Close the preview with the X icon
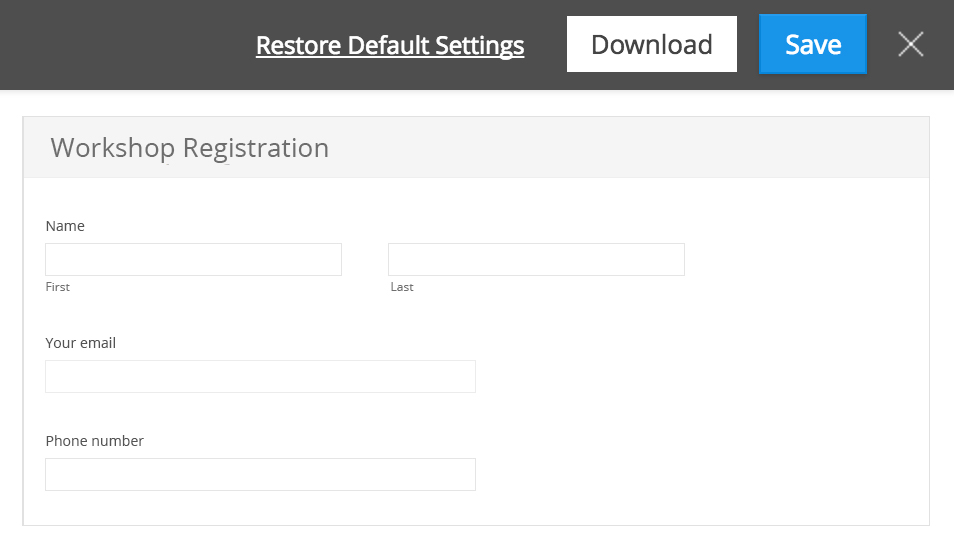Viewport: 954px width, 548px height. coord(910,44)
